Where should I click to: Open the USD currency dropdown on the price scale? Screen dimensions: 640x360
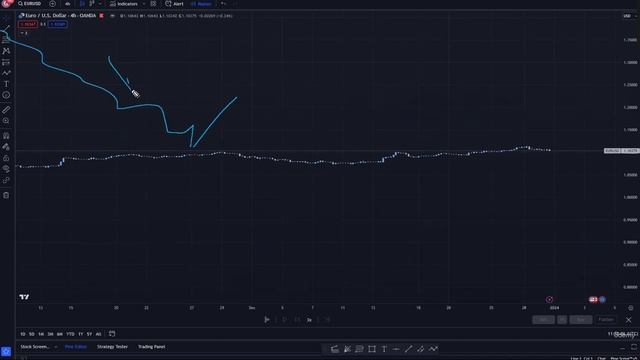click(x=629, y=16)
